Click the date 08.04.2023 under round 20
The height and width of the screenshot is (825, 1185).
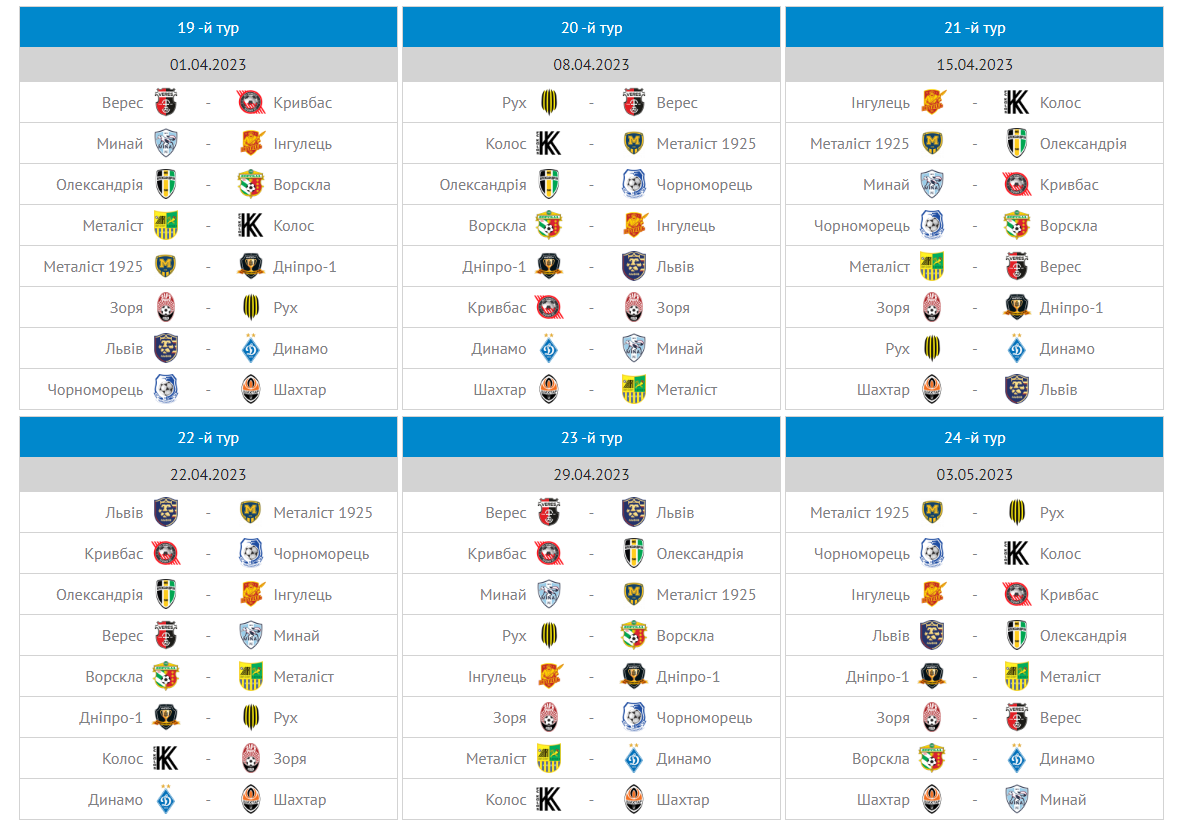coord(591,65)
